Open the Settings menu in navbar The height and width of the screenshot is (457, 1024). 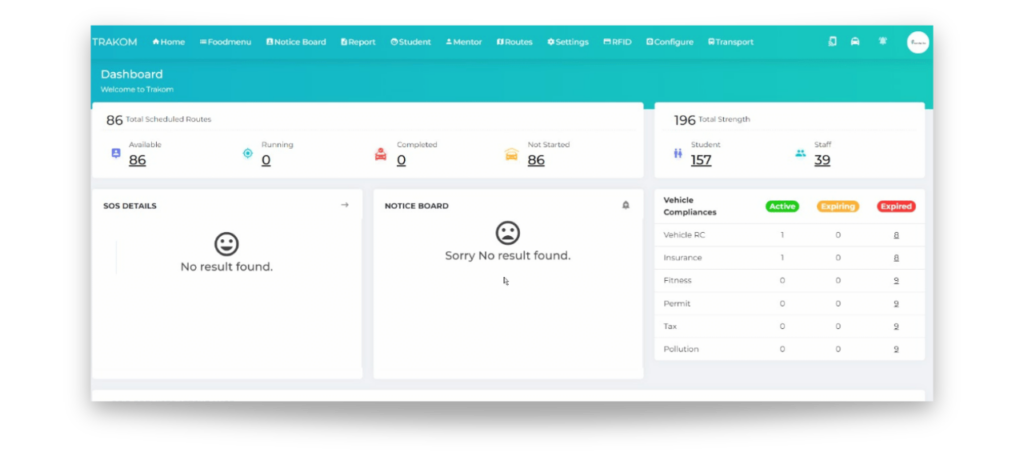click(568, 42)
